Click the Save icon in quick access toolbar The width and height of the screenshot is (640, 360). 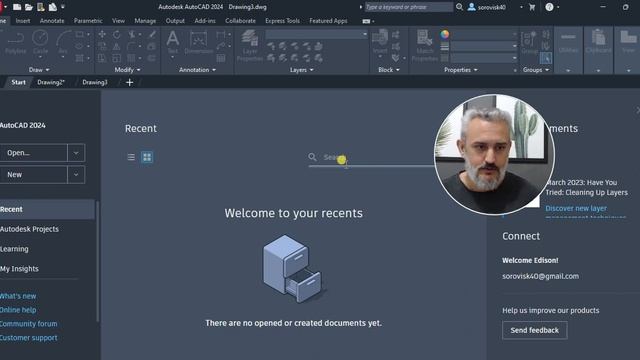click(41, 7)
